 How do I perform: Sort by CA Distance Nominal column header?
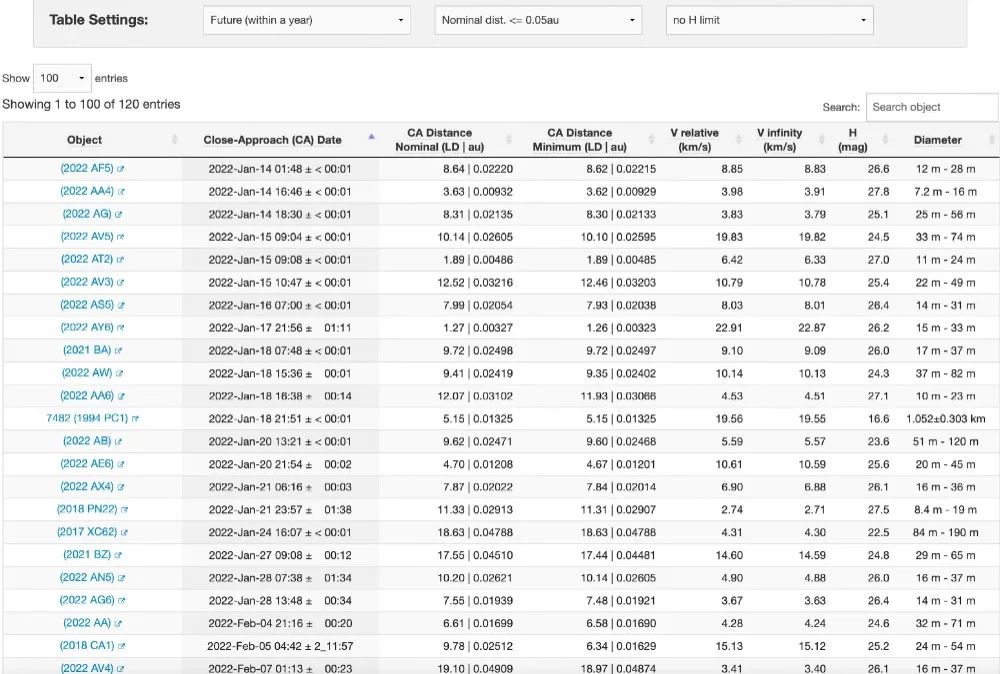click(439, 140)
